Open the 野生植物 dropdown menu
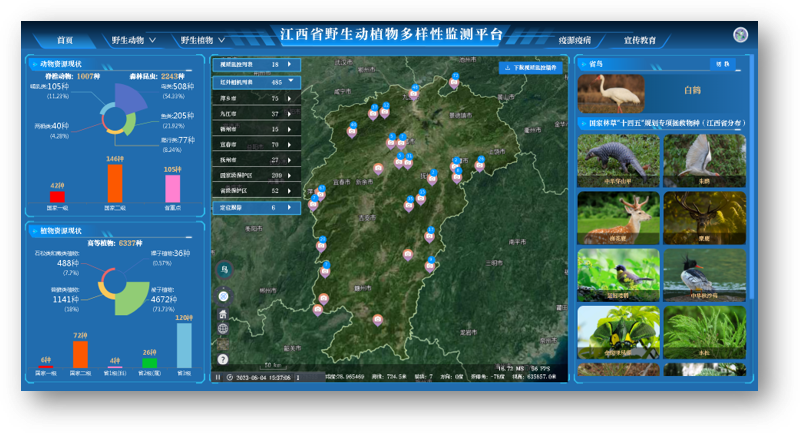Viewport: 800px width, 433px height. pos(204,41)
